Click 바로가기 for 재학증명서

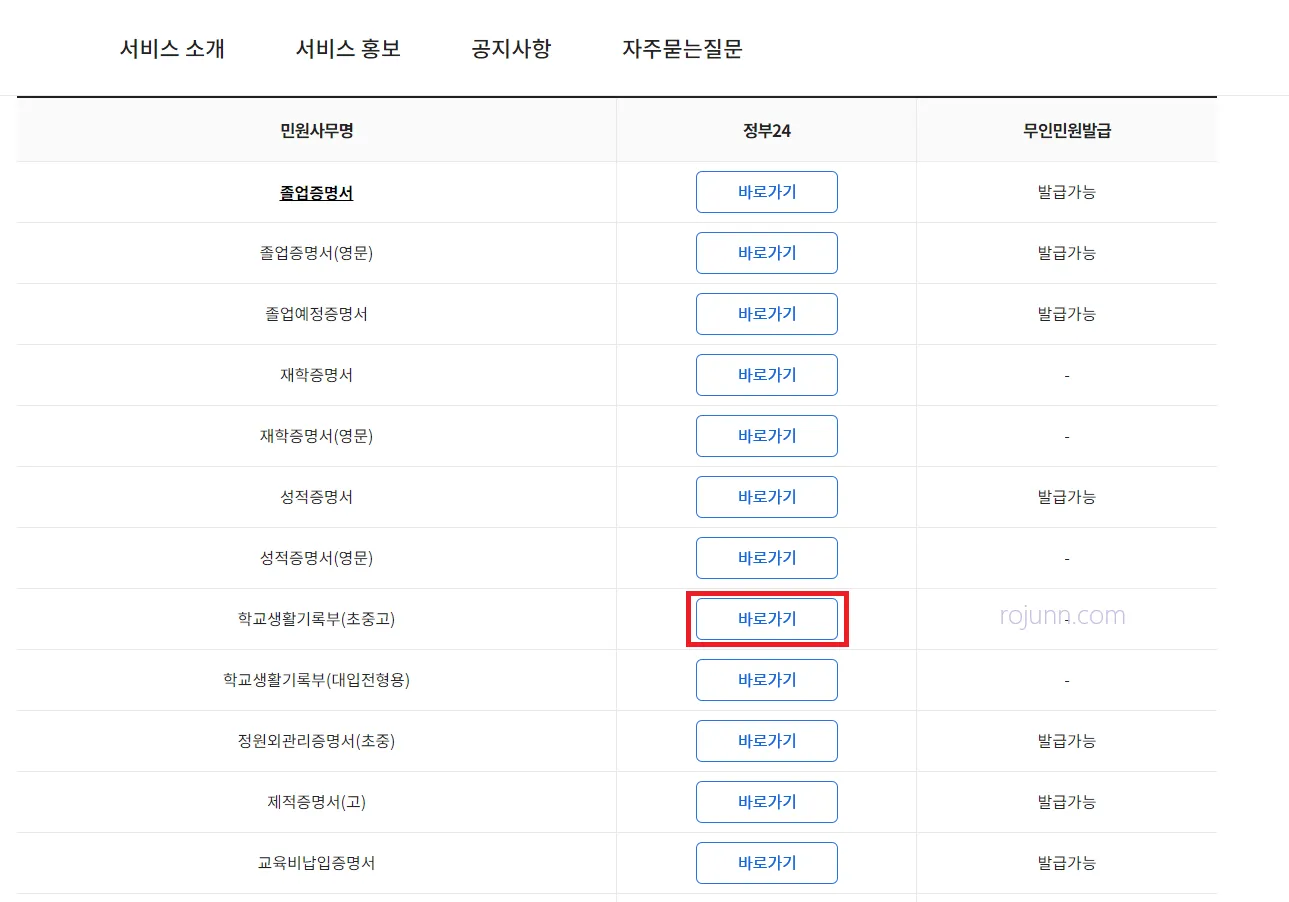pos(766,375)
